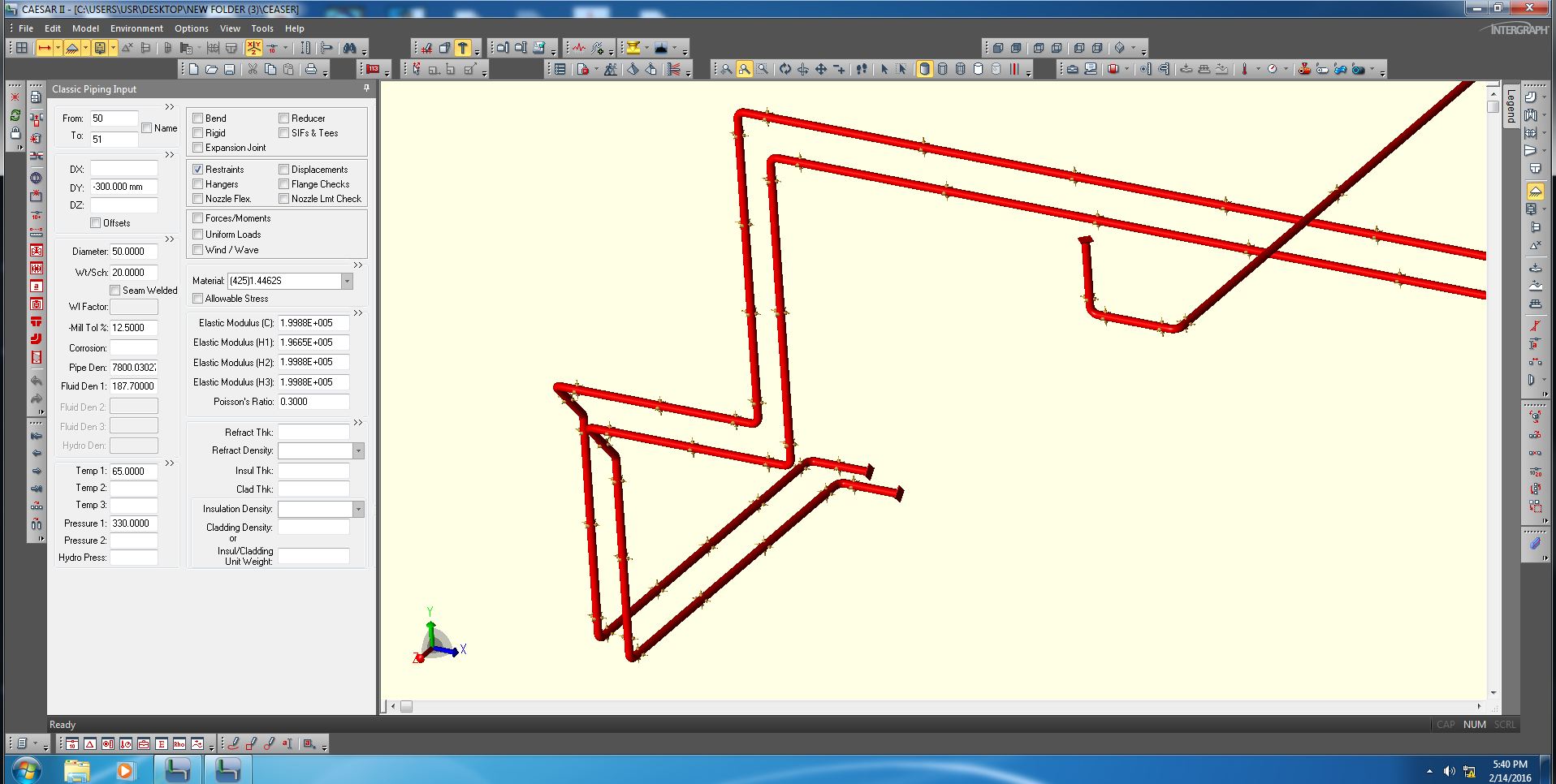1556x784 pixels.
Task: Open the Tools menu
Action: point(262,28)
